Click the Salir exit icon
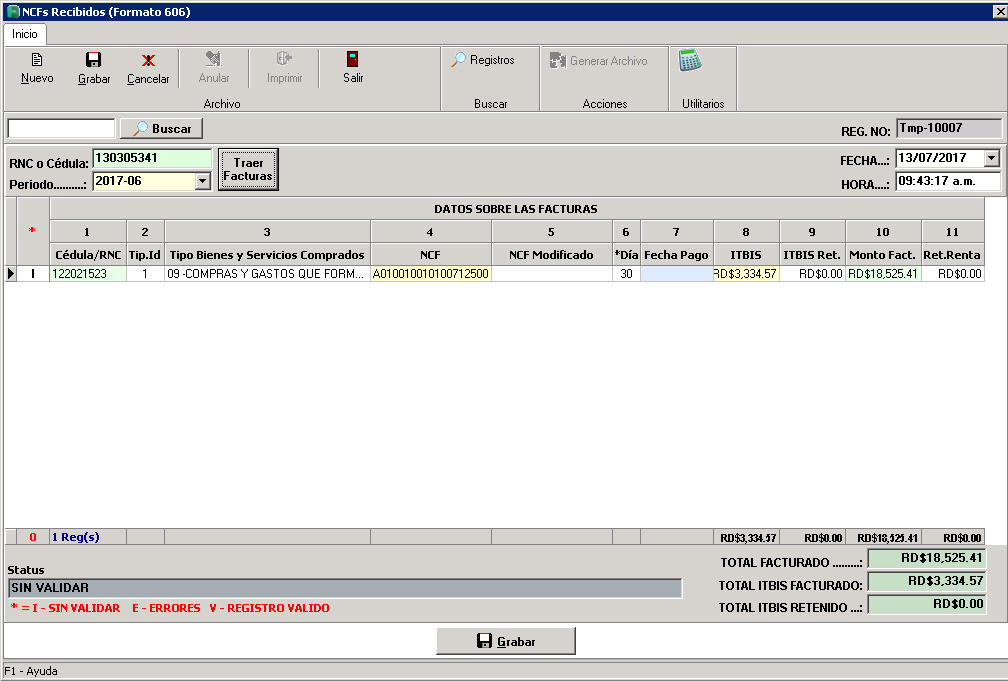The image size is (1008, 682). (x=352, y=68)
